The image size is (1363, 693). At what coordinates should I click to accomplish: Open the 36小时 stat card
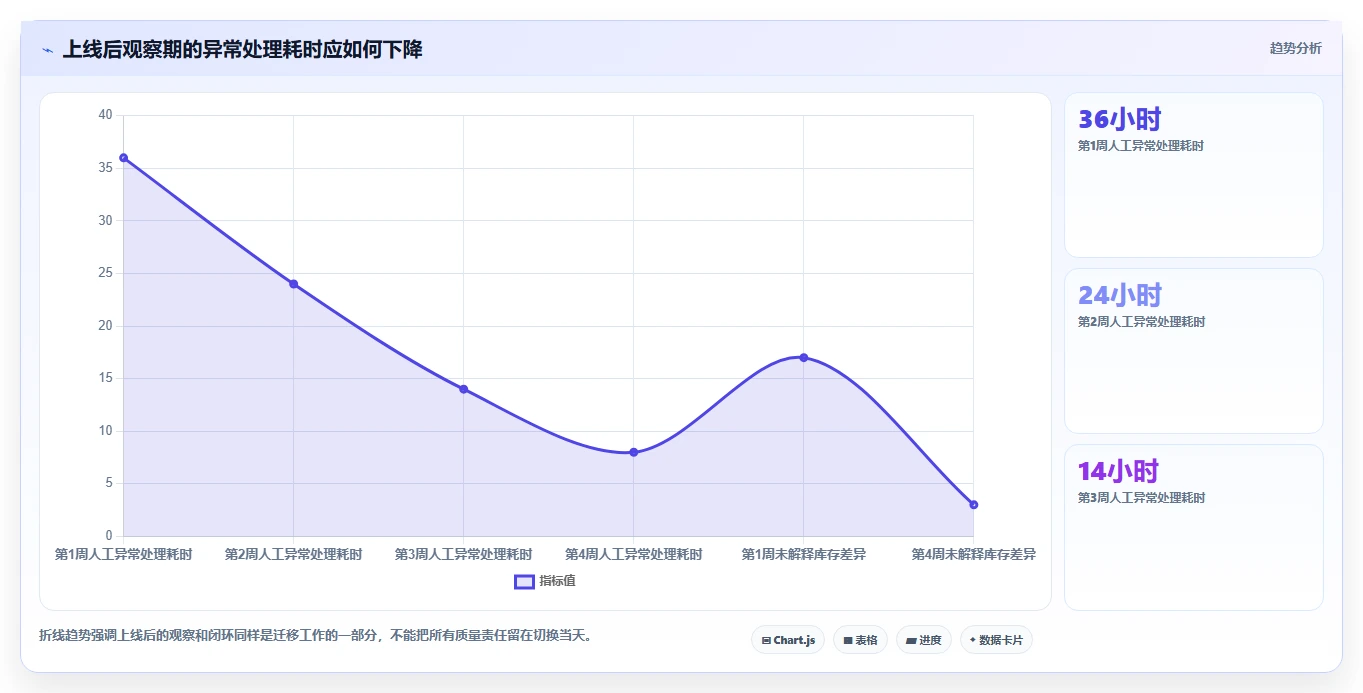[x=1193, y=175]
